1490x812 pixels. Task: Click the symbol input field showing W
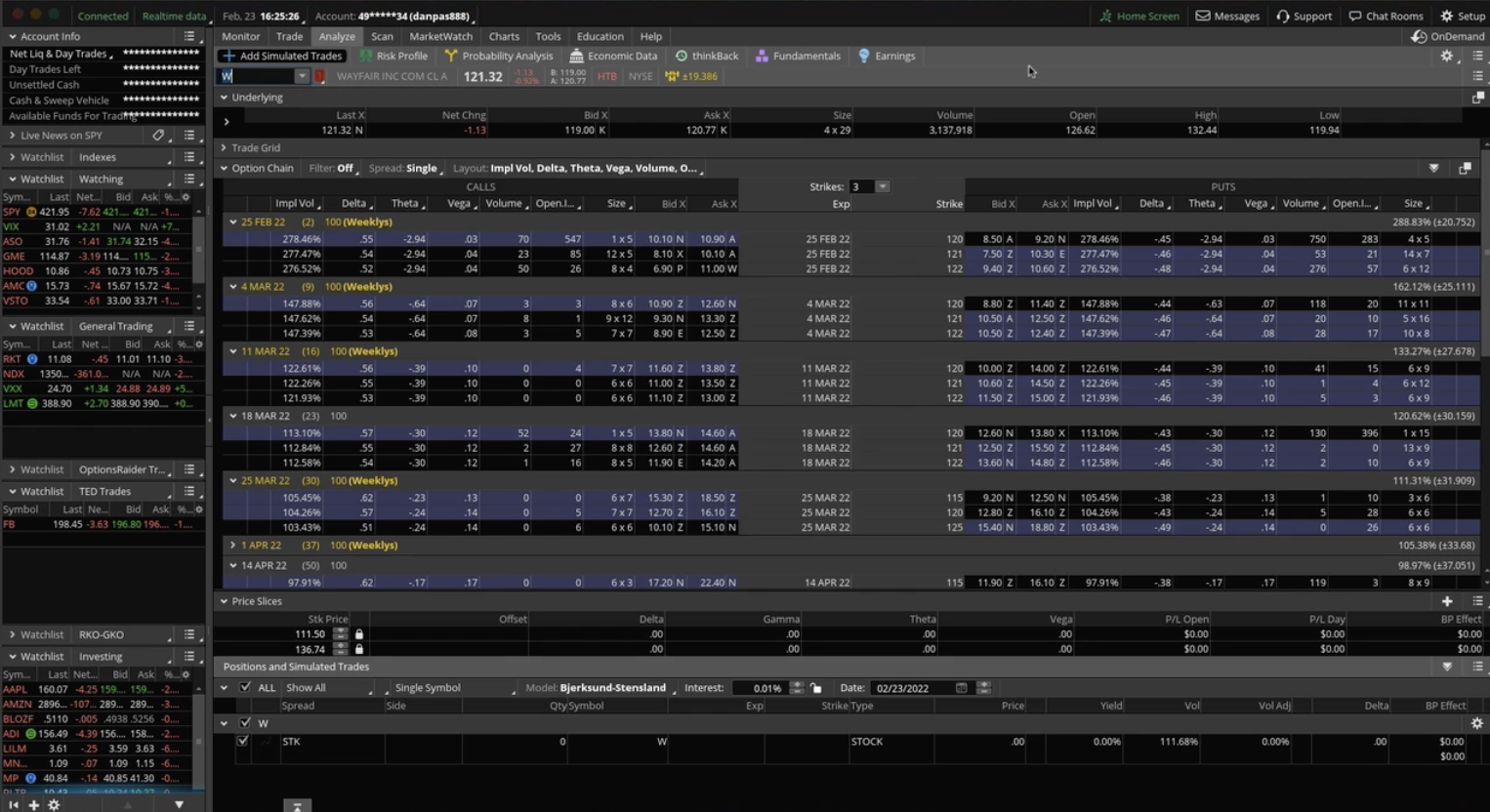tap(257, 76)
